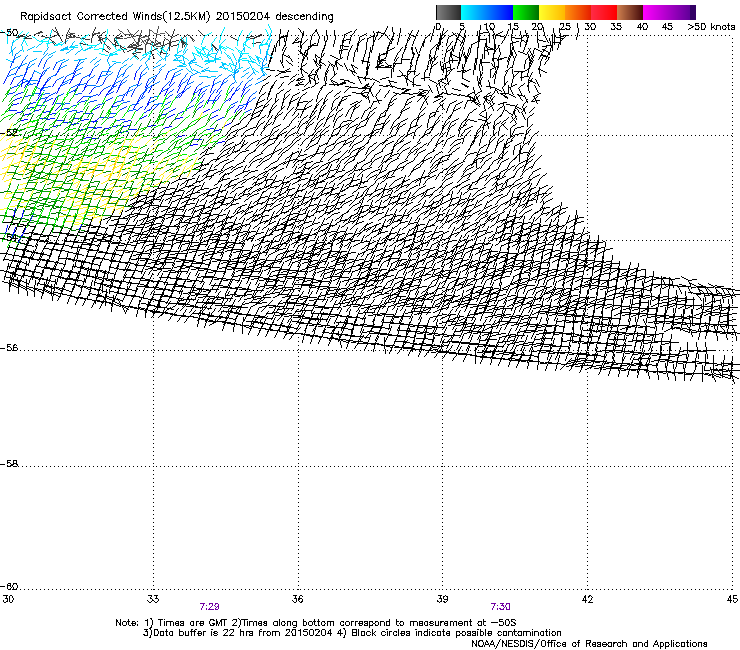Click longitude label '36' on bottom axis
The width and height of the screenshot is (740, 650).
pos(298,599)
